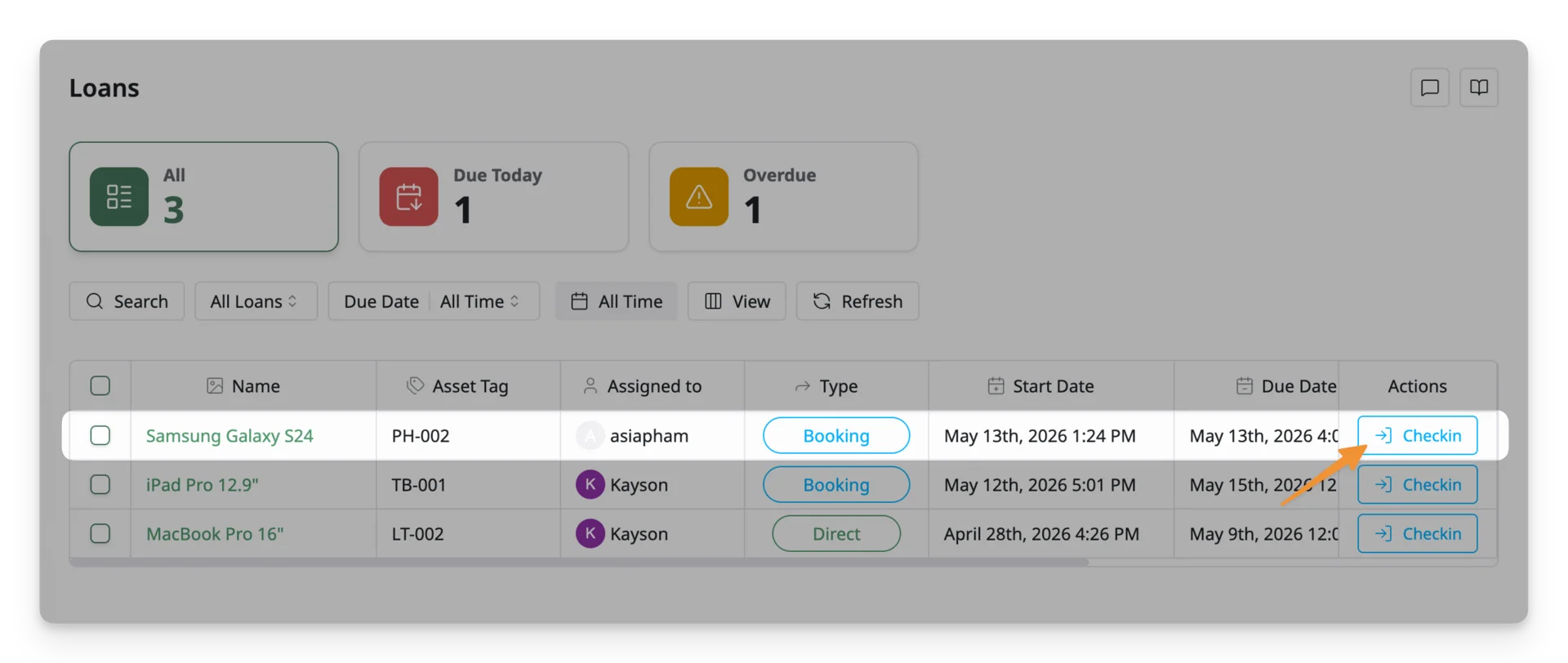The width and height of the screenshot is (1568, 663).
Task: Click the green All loans list icon
Action: click(x=119, y=197)
